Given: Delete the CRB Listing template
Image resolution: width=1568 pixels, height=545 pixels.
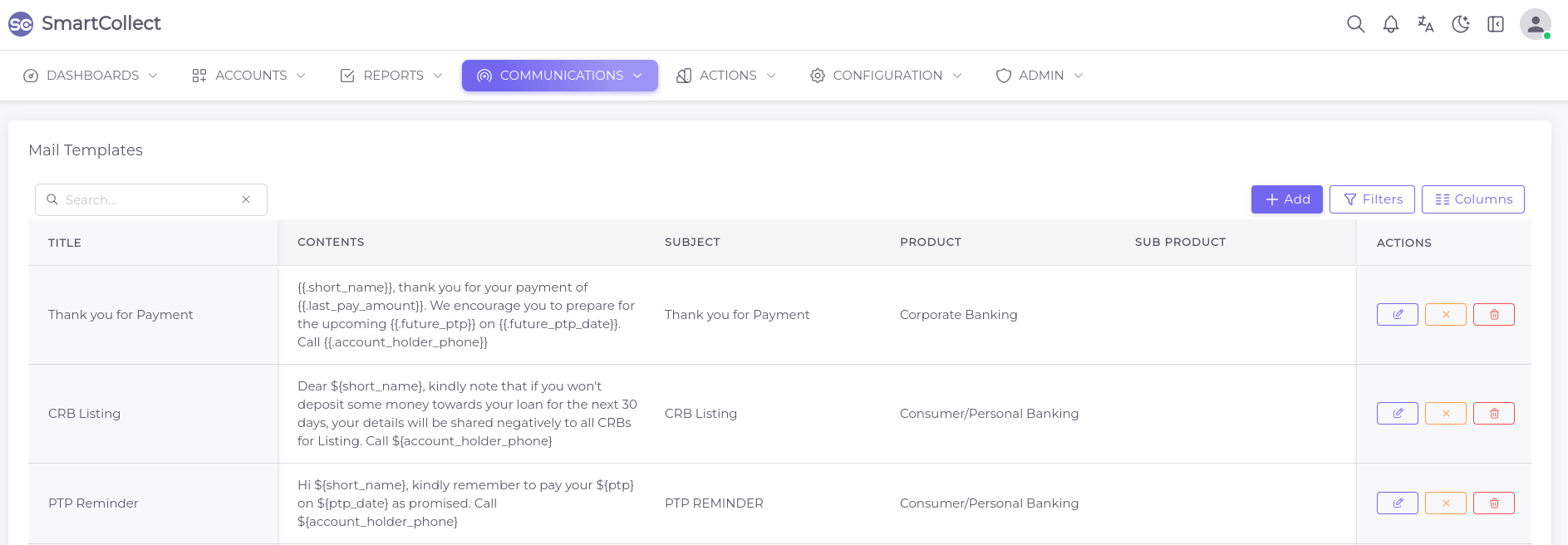Looking at the screenshot, I should tap(1493, 414).
